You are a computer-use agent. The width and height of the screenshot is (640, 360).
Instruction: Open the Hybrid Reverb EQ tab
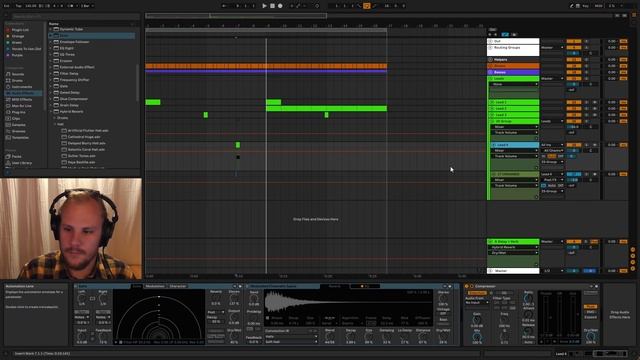coord(364,287)
